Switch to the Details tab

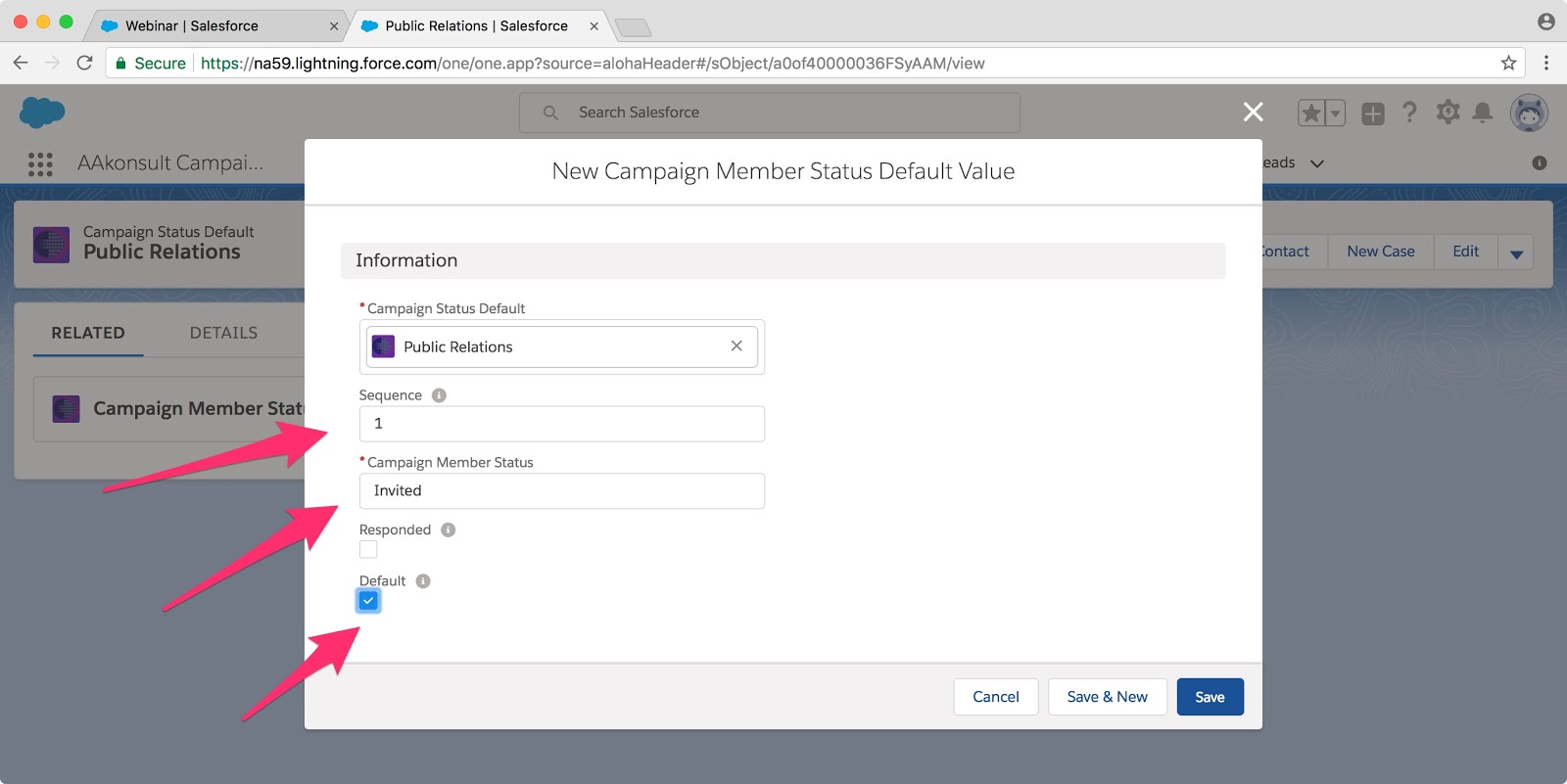pos(223,333)
